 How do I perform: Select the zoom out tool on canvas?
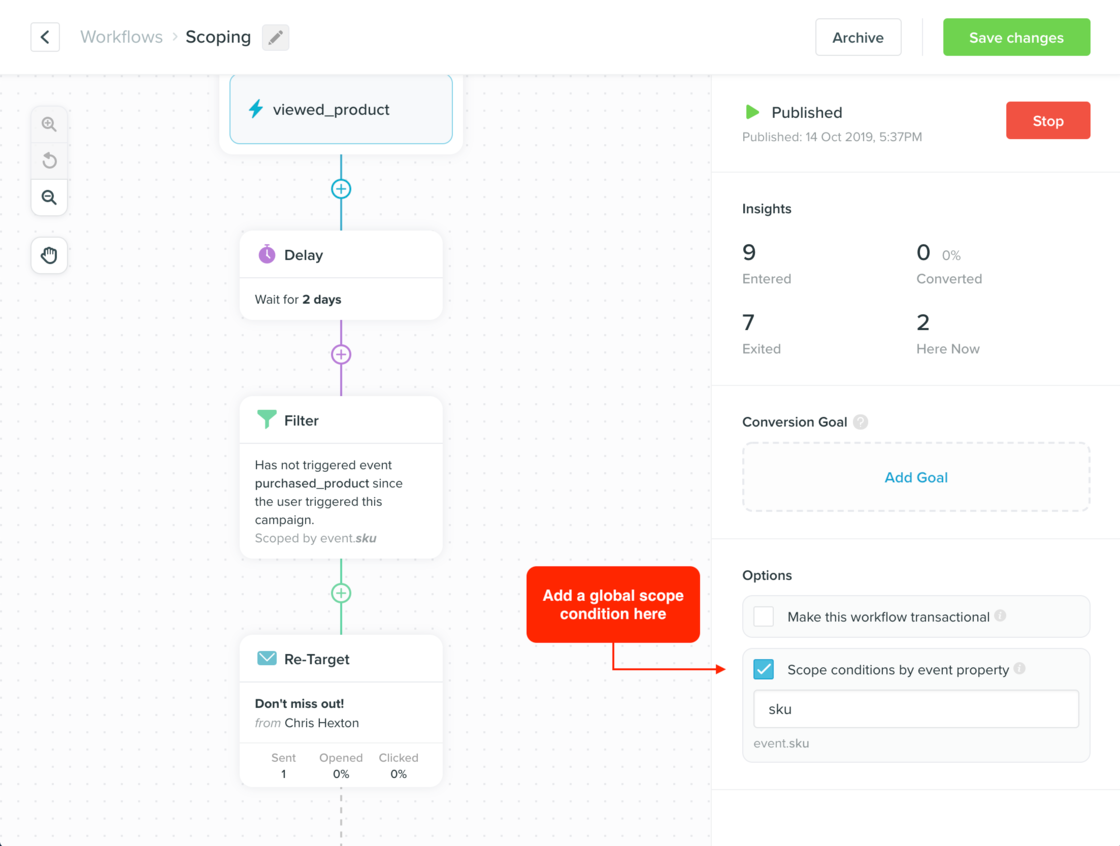point(49,198)
